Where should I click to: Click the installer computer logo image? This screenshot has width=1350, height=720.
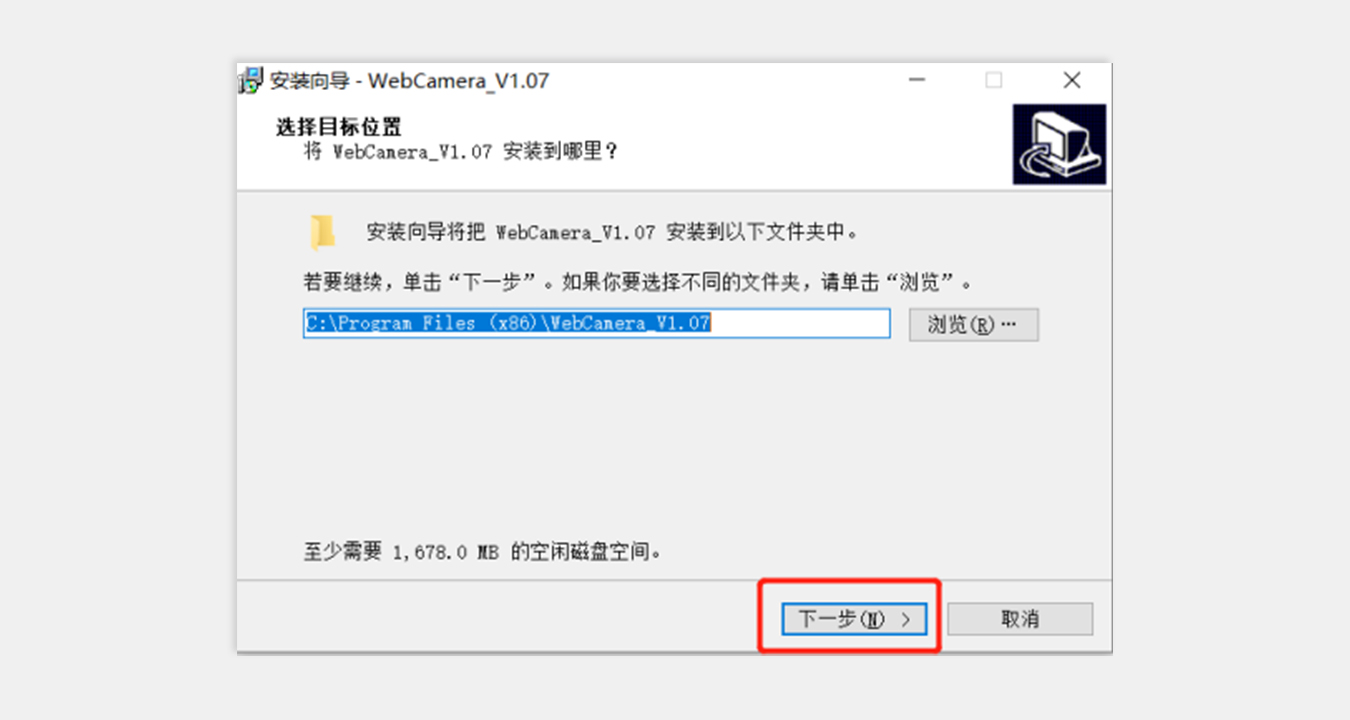(1059, 145)
